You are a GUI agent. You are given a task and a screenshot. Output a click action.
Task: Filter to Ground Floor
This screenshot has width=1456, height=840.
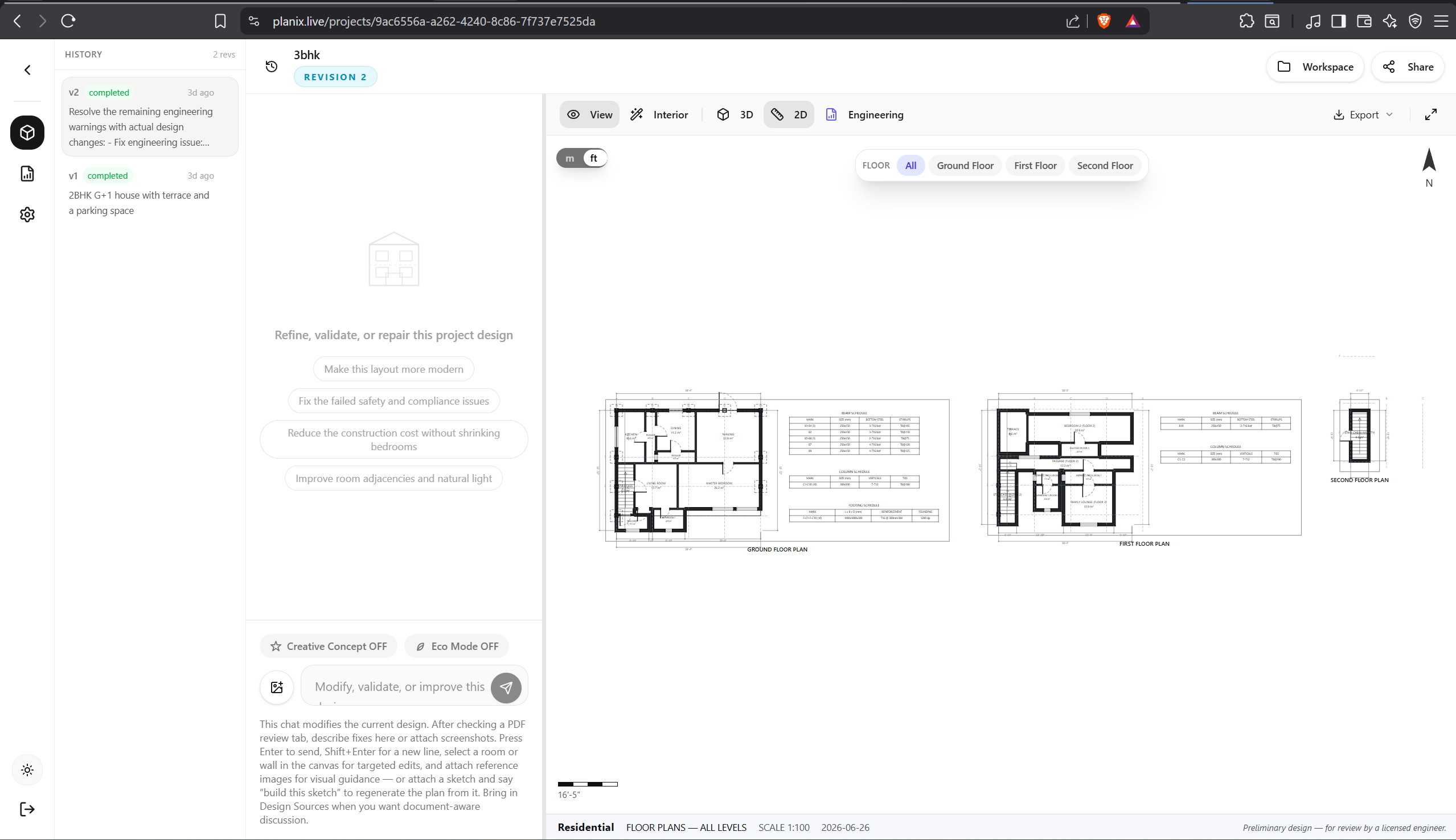965,166
